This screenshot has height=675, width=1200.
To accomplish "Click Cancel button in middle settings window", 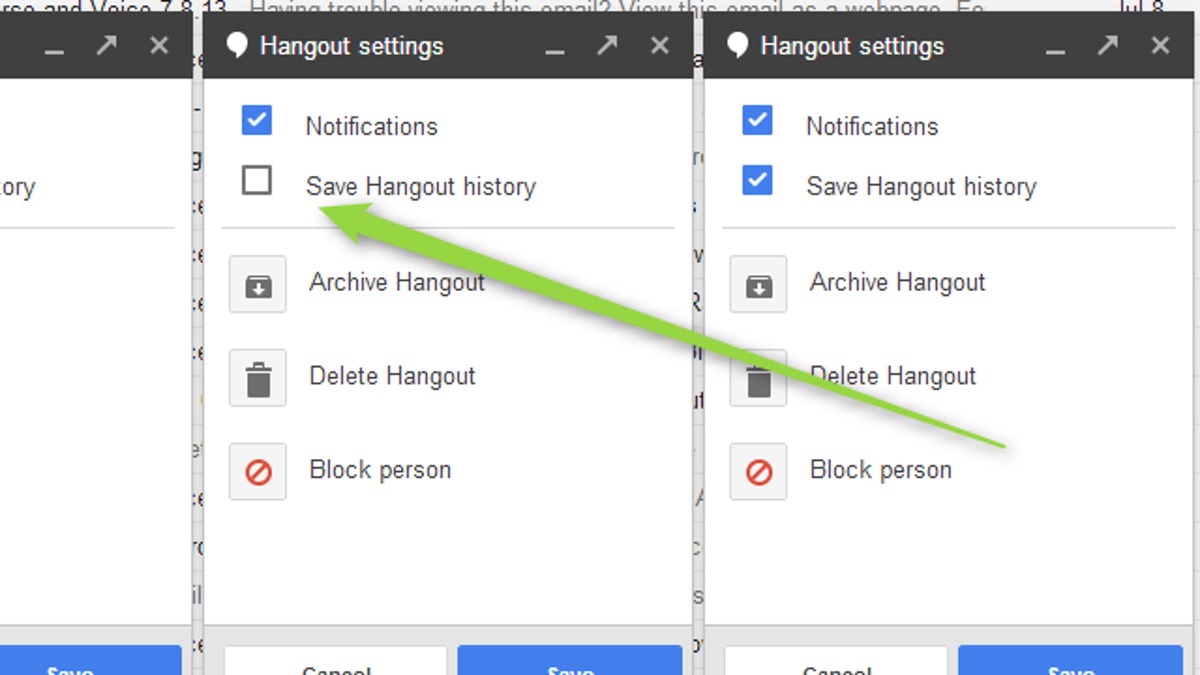I will [335, 661].
